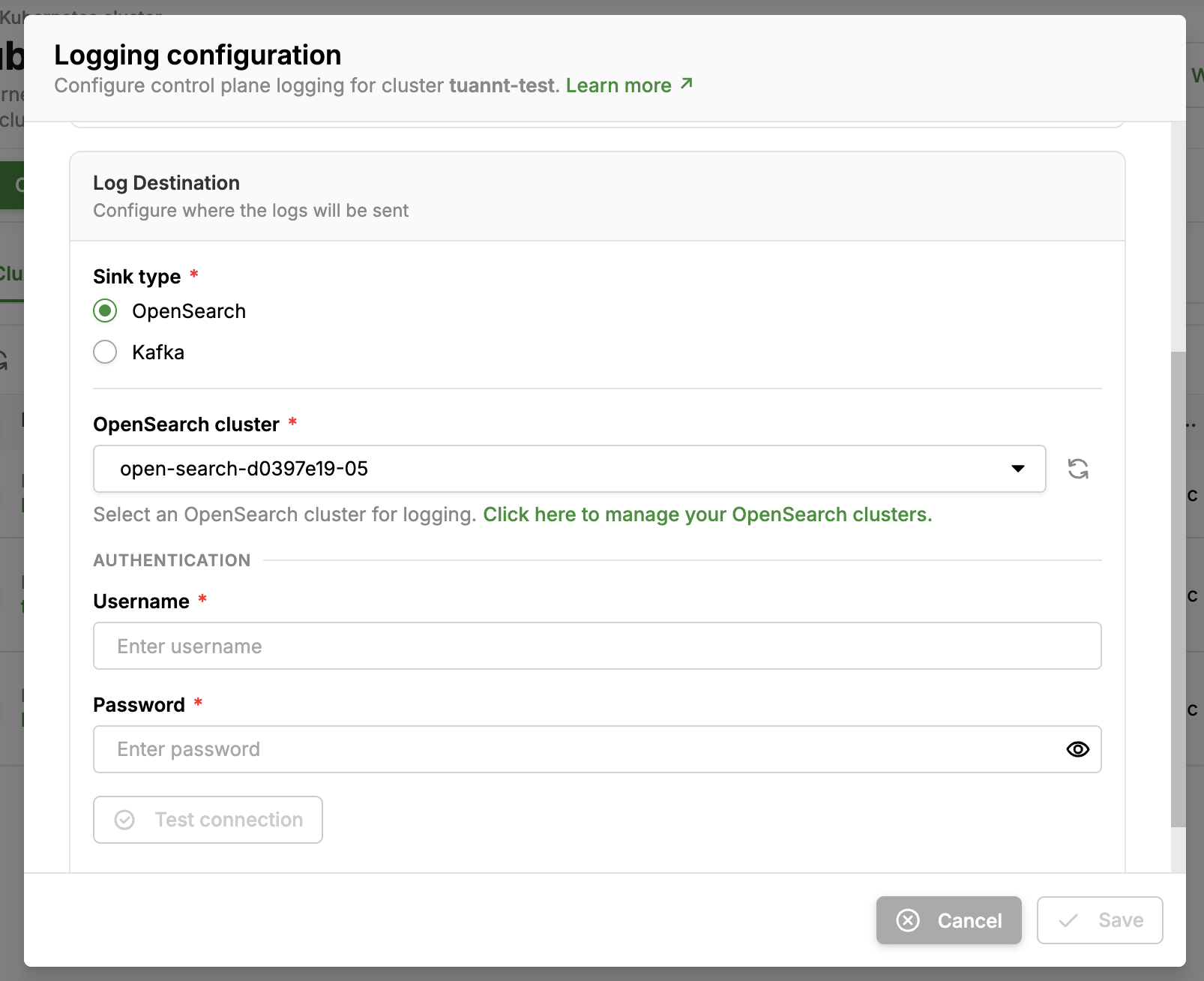Click the Logging configuration title
Image resolution: width=1204 pixels, height=981 pixels.
pyautogui.click(x=198, y=55)
